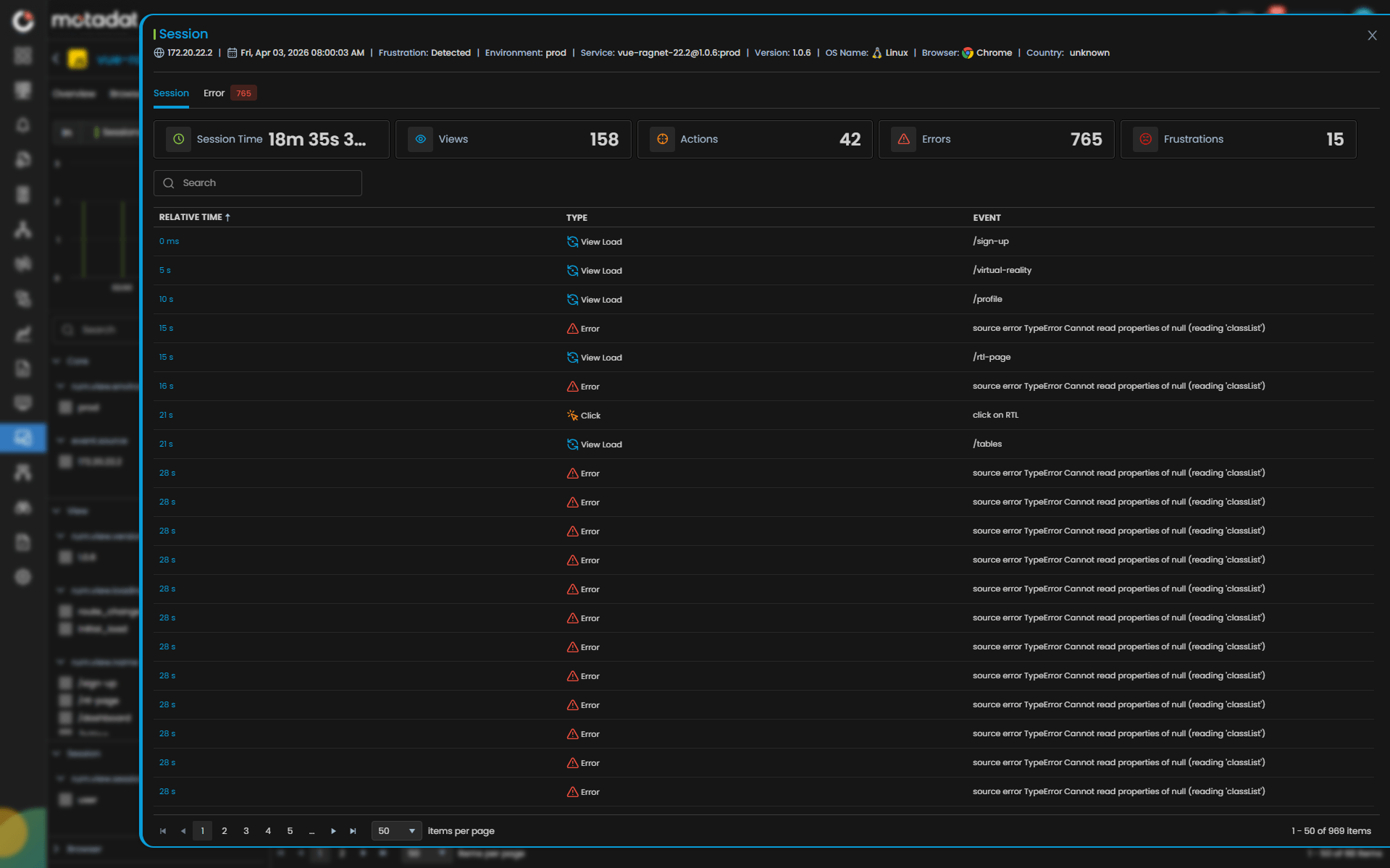
Task: Click the Actions crosshair icon
Action: point(662,139)
